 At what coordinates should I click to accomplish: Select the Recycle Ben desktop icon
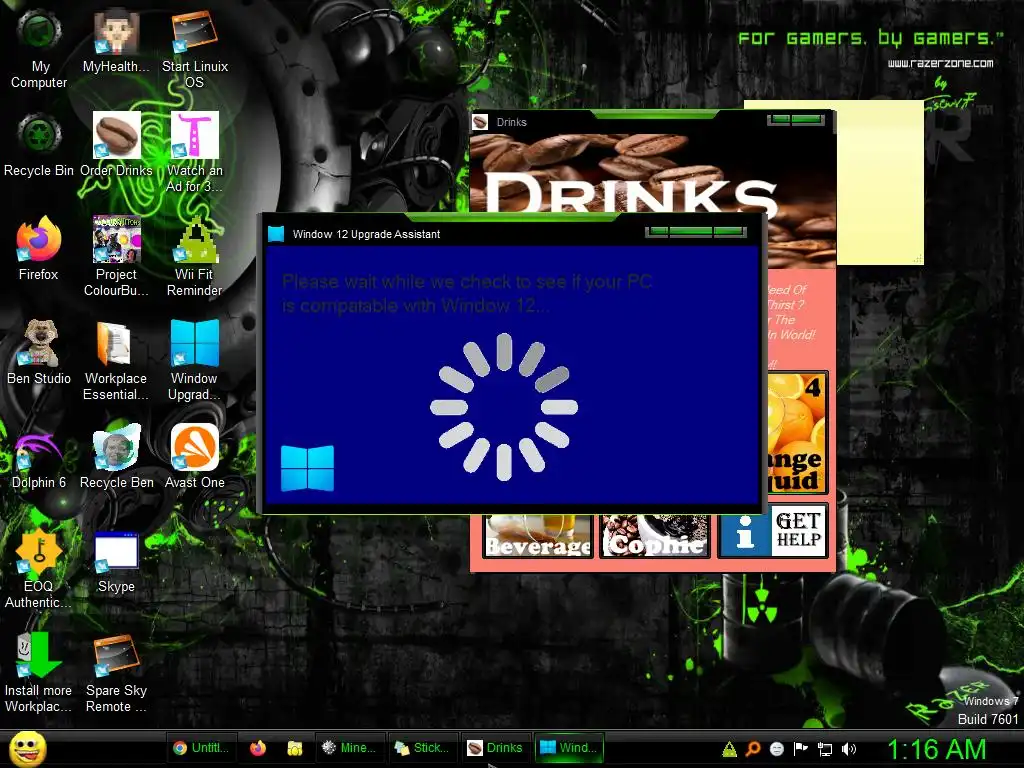coord(116,456)
